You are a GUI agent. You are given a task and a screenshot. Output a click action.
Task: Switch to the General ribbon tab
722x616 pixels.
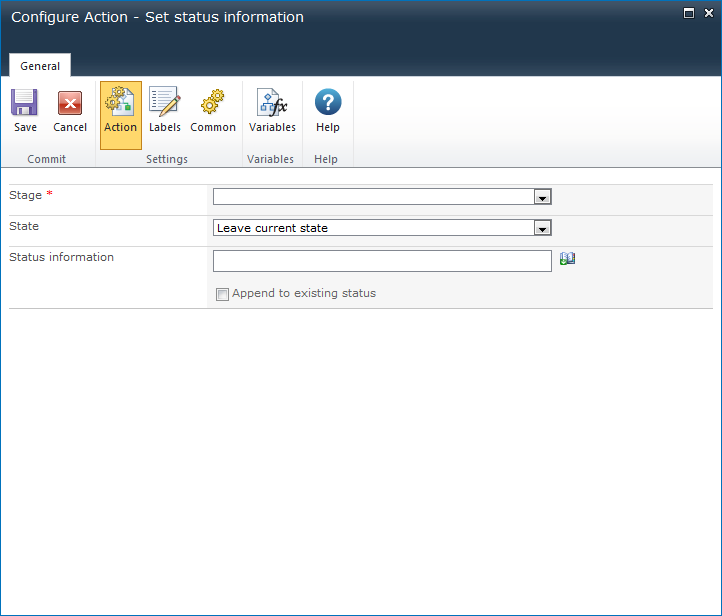[40, 66]
